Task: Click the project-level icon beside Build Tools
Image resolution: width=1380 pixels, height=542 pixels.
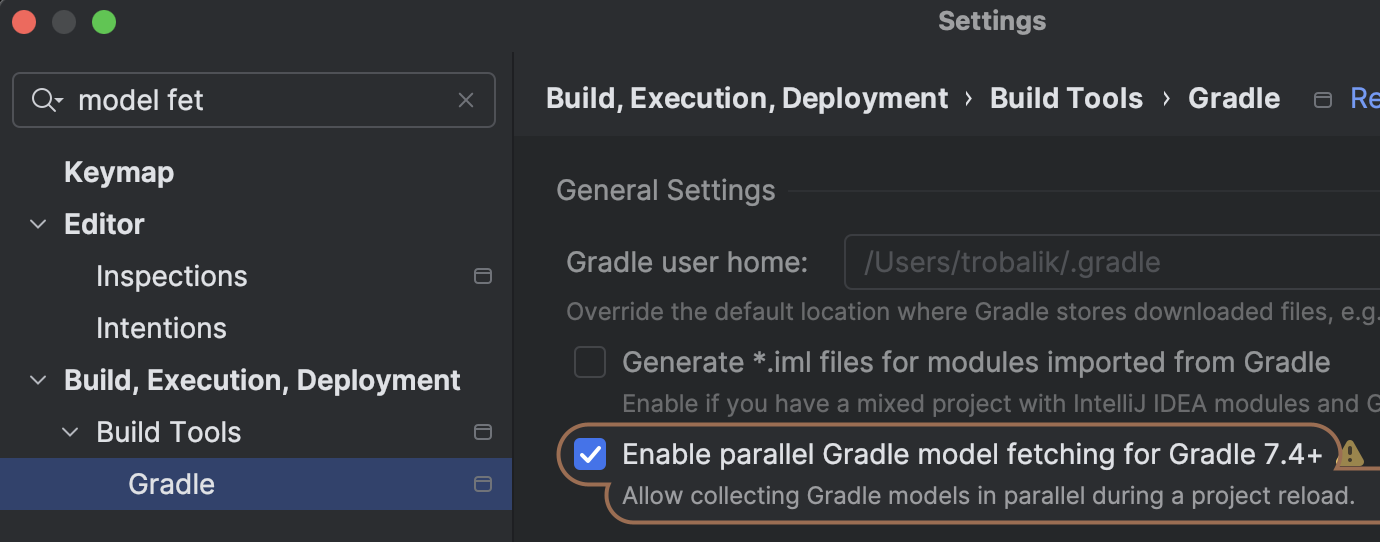Action: point(483,432)
